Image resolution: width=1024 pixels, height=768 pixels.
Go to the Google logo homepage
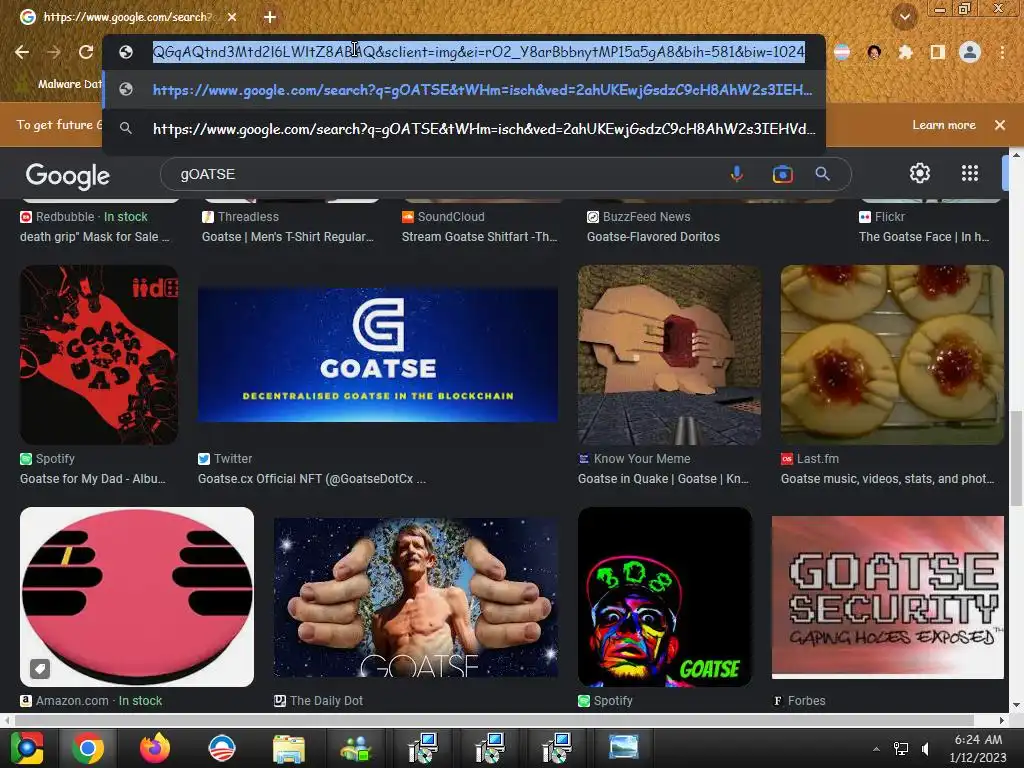pyautogui.click(x=68, y=175)
